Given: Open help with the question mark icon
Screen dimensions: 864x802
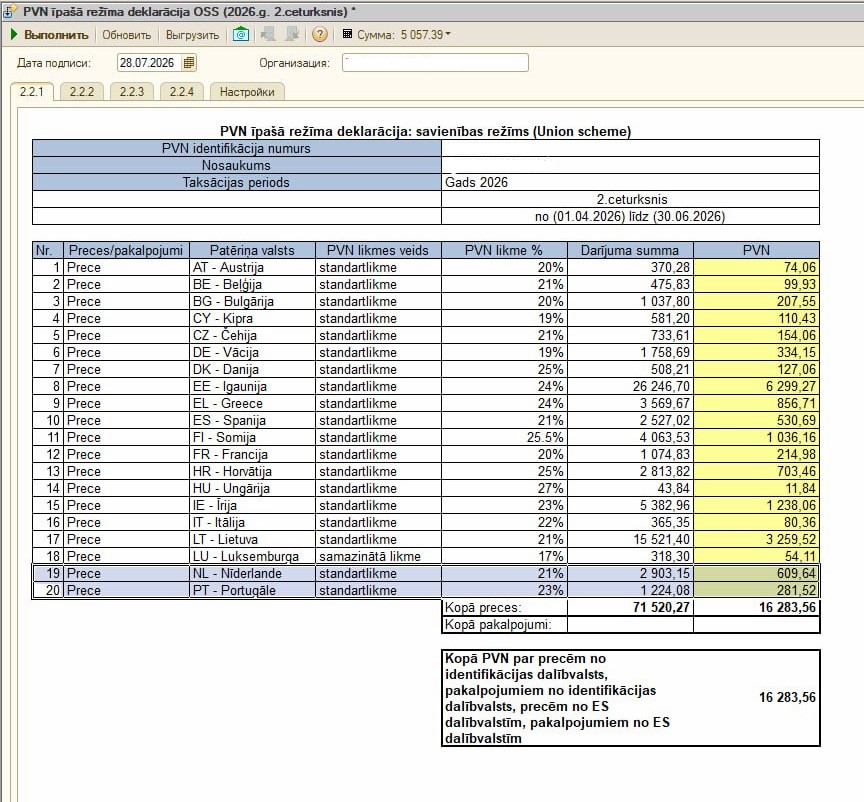Looking at the screenshot, I should pyautogui.click(x=320, y=35).
